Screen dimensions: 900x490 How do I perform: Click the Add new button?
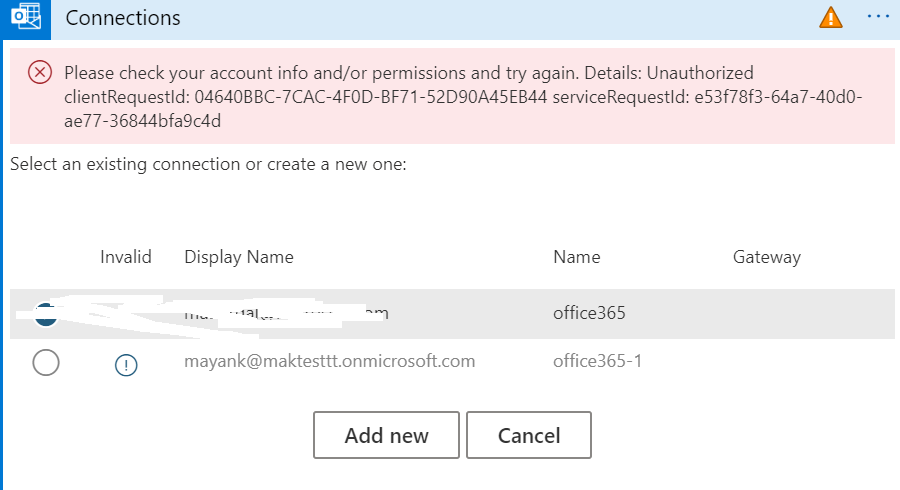point(386,435)
